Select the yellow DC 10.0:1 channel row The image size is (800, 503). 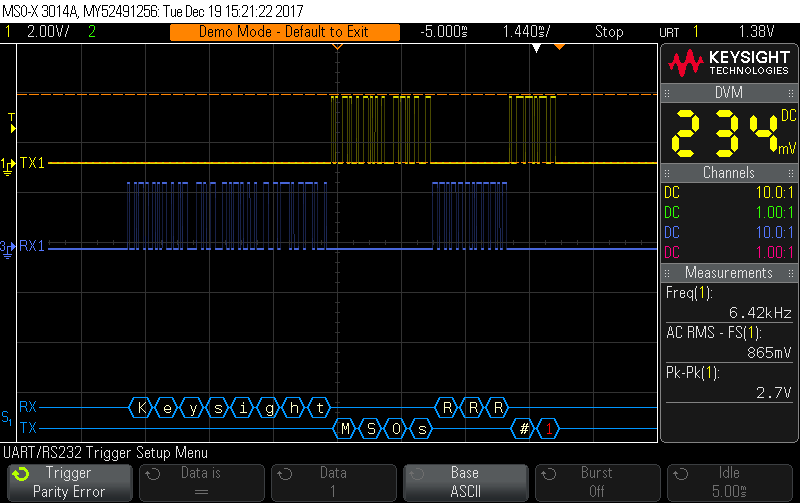click(729, 193)
